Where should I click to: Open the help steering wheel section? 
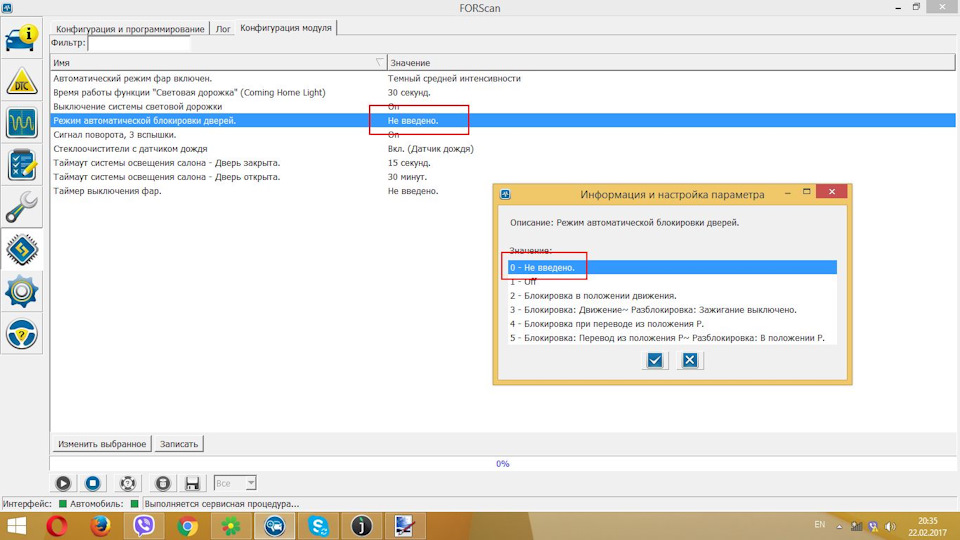22,334
